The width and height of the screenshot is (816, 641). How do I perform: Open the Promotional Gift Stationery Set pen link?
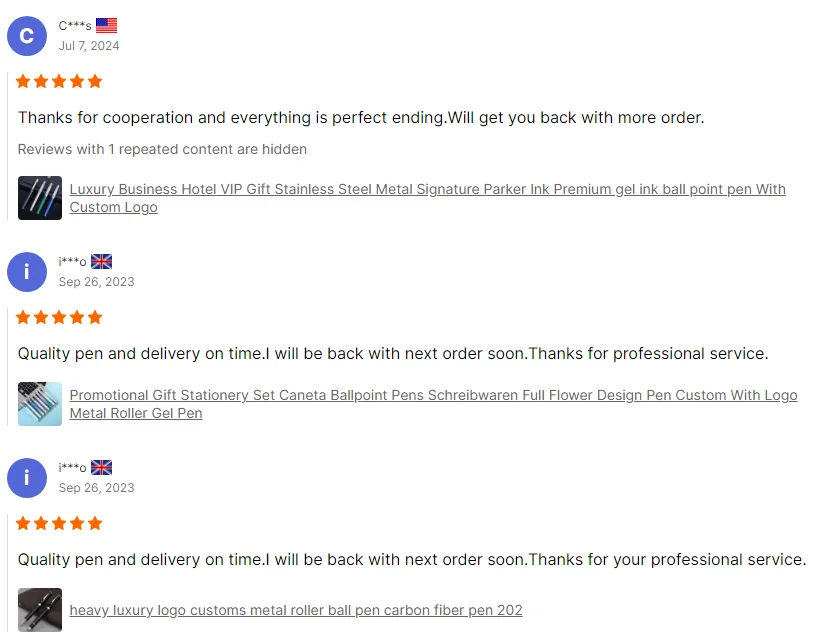click(x=433, y=395)
